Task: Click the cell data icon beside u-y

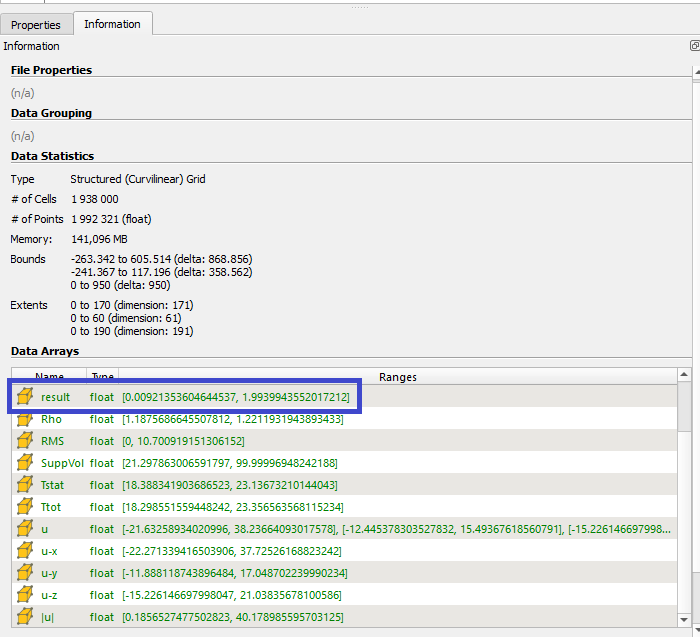Action: tap(25, 573)
